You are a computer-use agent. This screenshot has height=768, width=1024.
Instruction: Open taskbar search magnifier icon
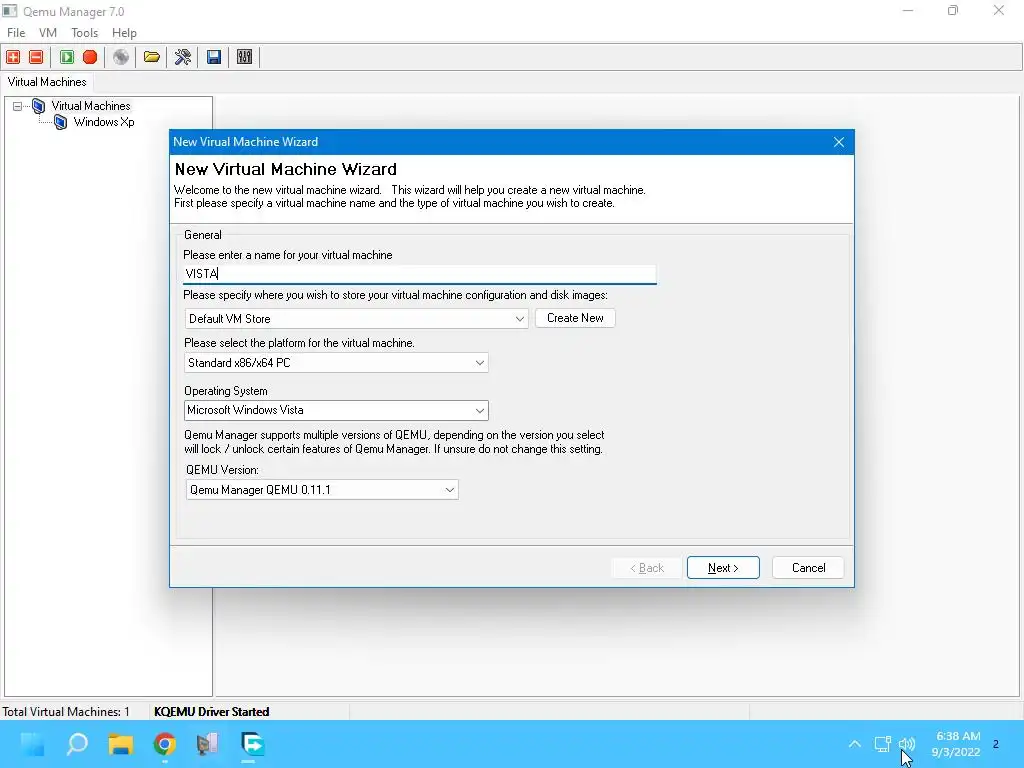click(77, 744)
